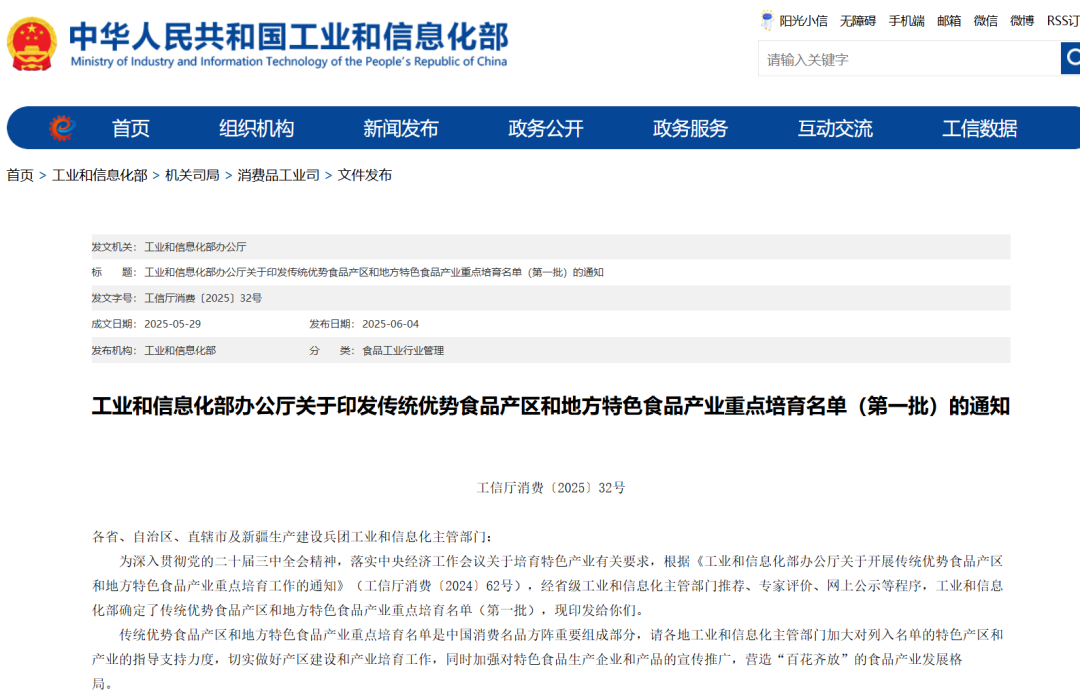1080x696 pixels.
Task: Click 分类 value 食品工业行业管理
Action: click(x=403, y=351)
